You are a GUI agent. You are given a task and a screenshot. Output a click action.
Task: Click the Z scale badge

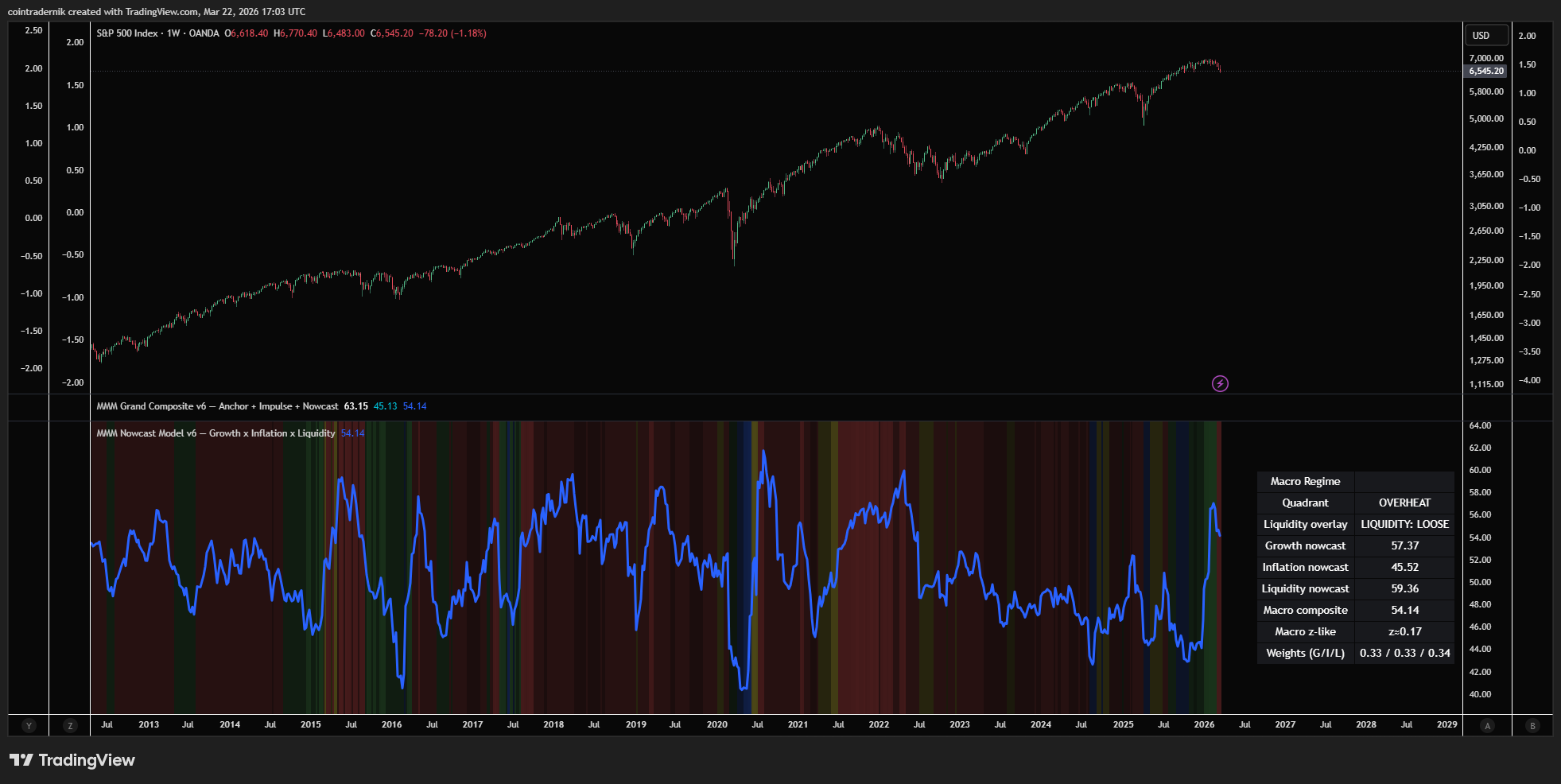click(x=70, y=725)
